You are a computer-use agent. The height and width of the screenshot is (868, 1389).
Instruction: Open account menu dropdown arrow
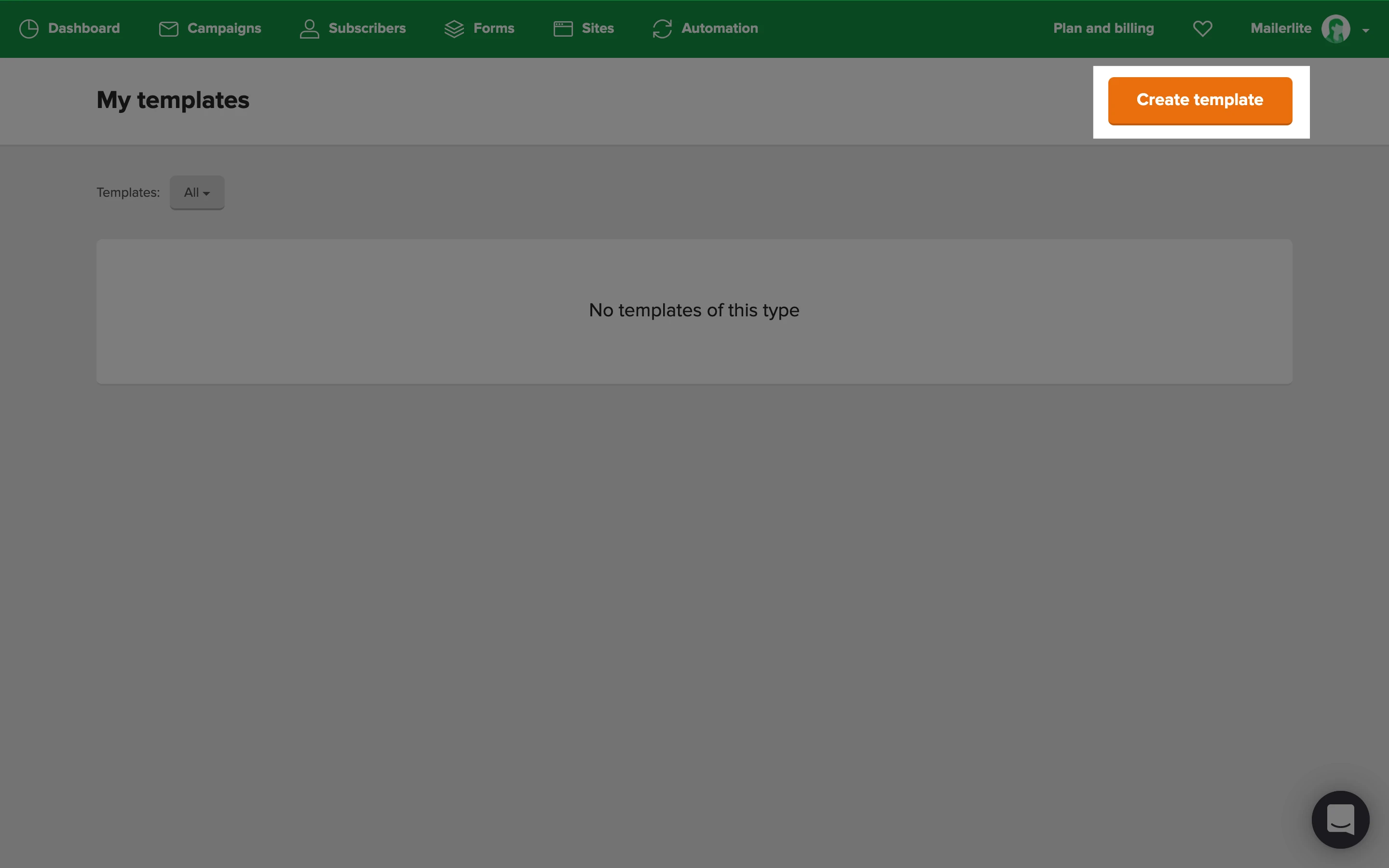click(1365, 30)
